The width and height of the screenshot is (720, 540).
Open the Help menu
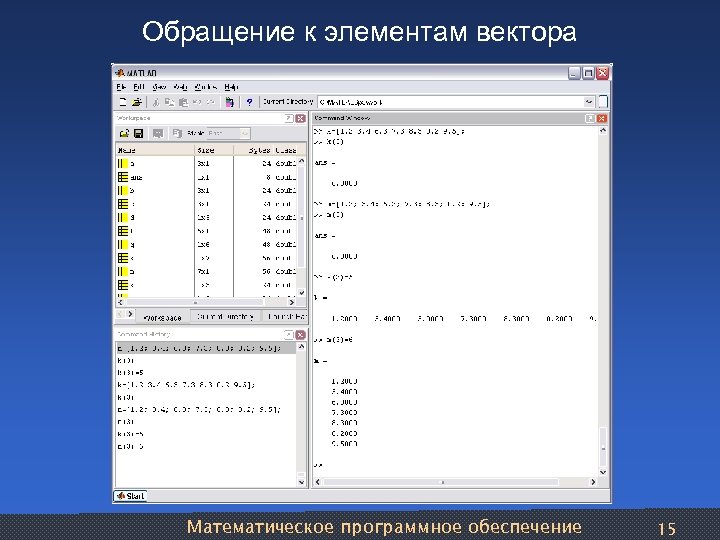(231, 87)
